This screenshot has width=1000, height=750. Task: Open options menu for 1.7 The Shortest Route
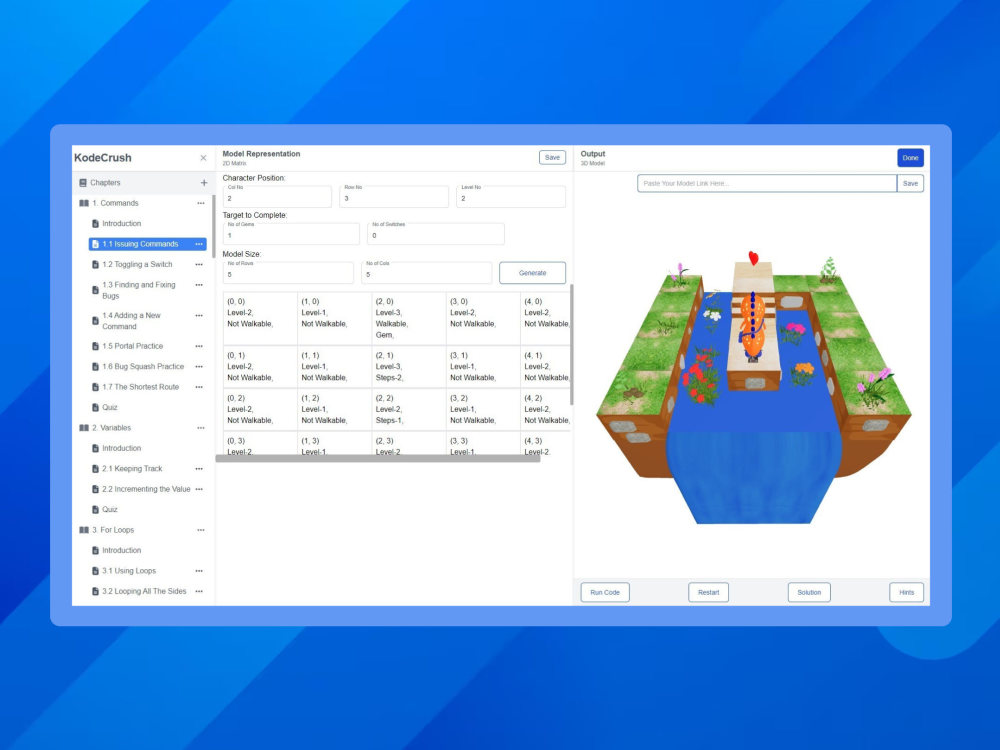coord(199,387)
